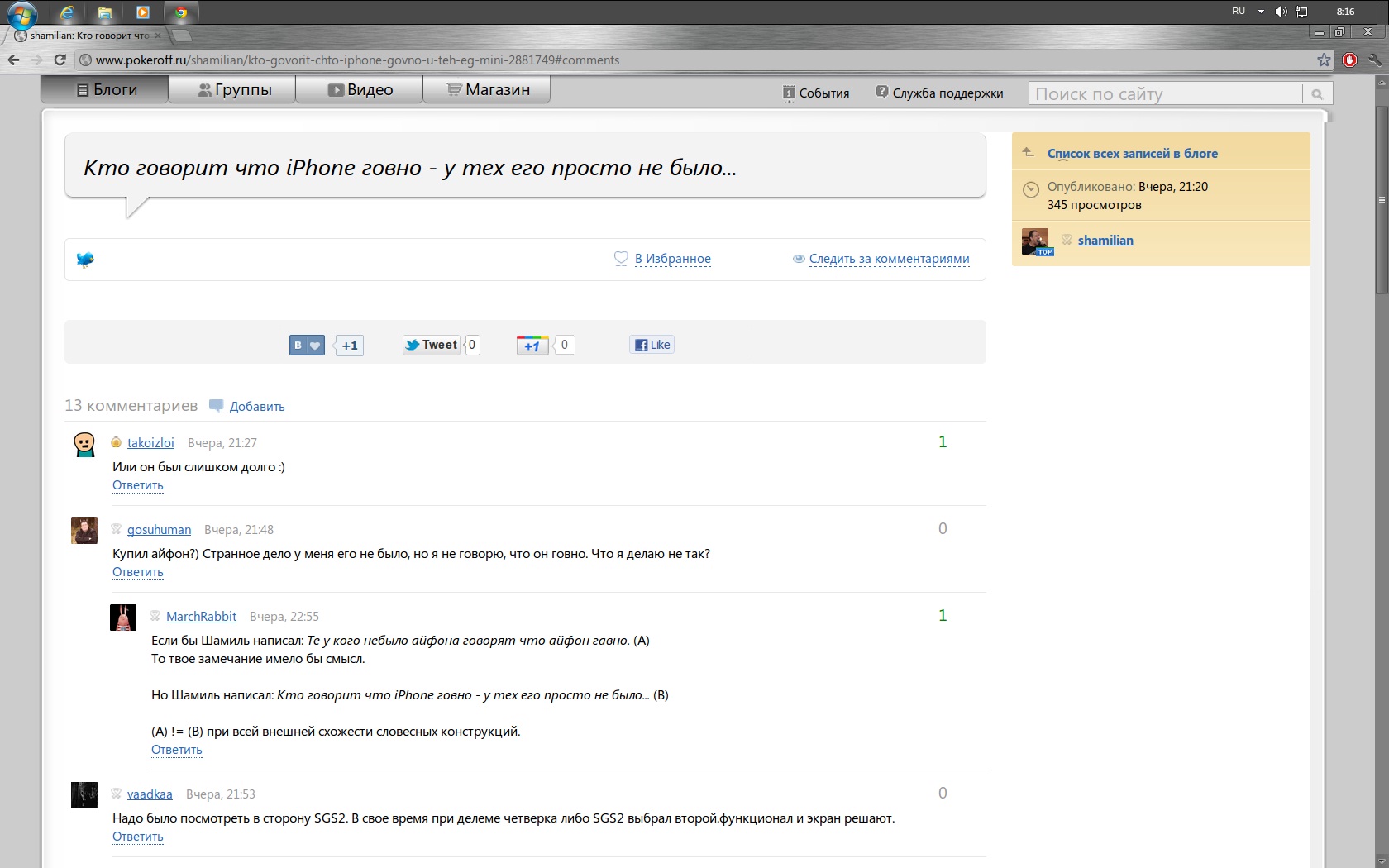Bookmark this page with the star icon
Viewport: 1389px width, 868px height.
[x=1325, y=60]
